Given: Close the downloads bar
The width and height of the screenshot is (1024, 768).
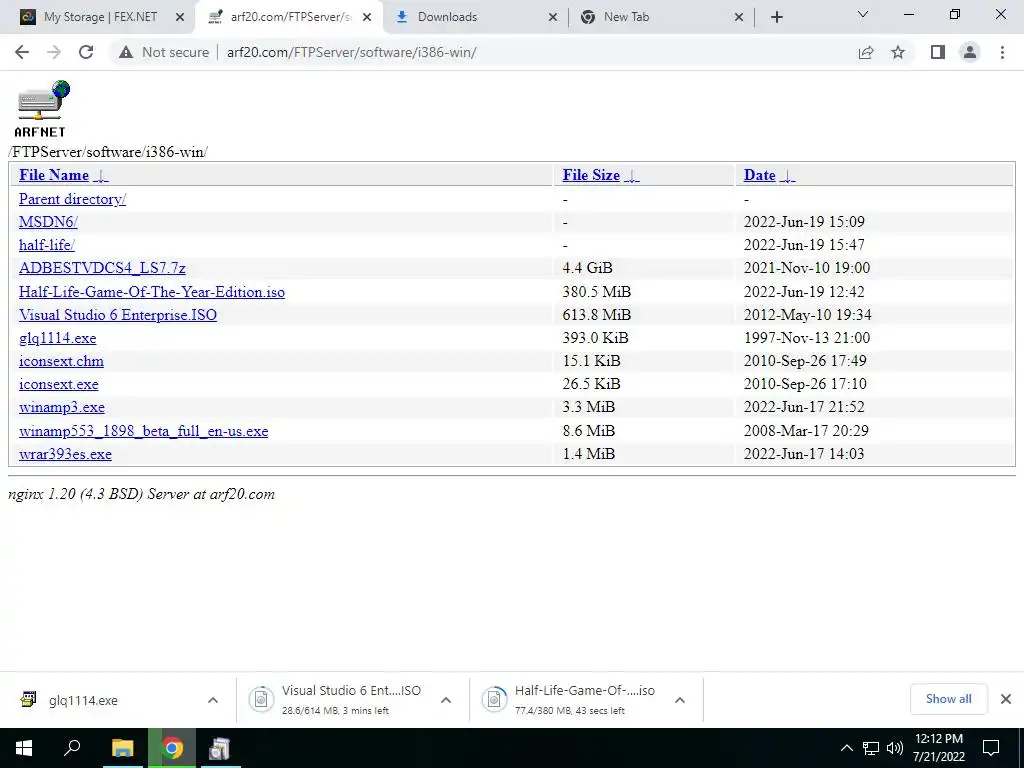Looking at the screenshot, I should tap(1006, 699).
